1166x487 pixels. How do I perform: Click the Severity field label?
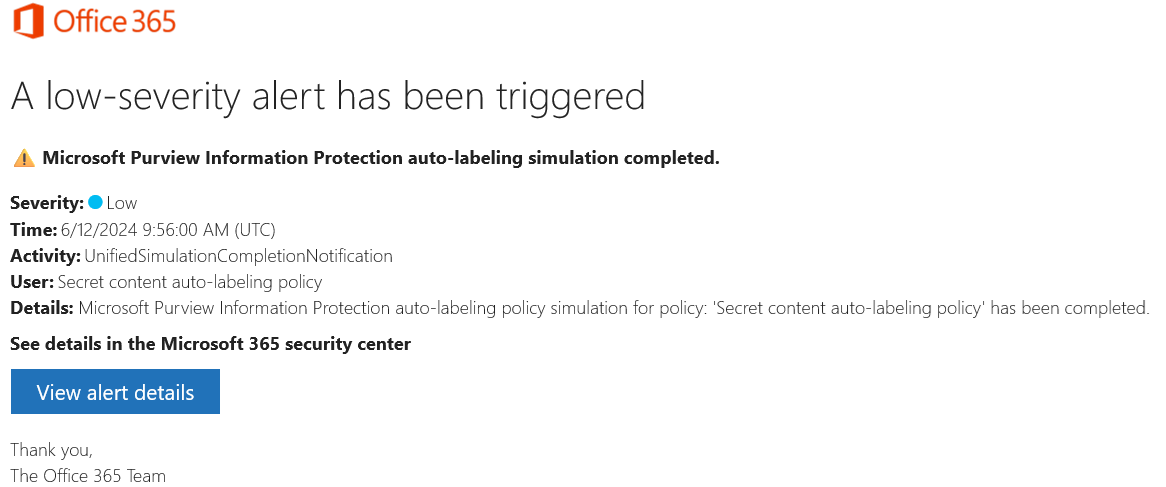point(47,203)
